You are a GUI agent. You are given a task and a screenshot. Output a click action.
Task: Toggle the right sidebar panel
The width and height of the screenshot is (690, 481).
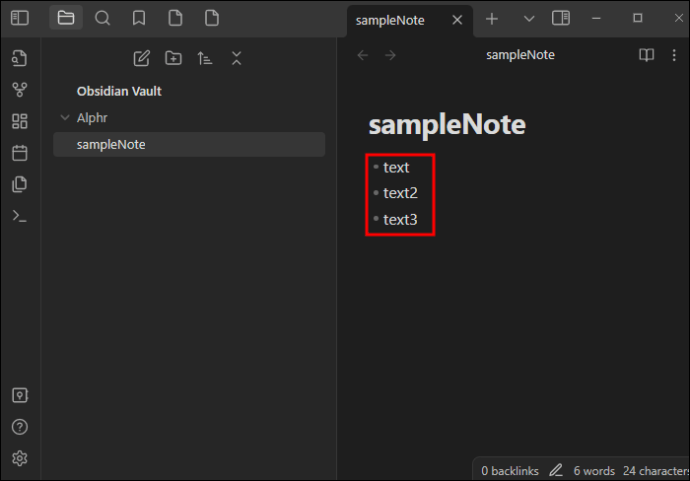point(561,18)
